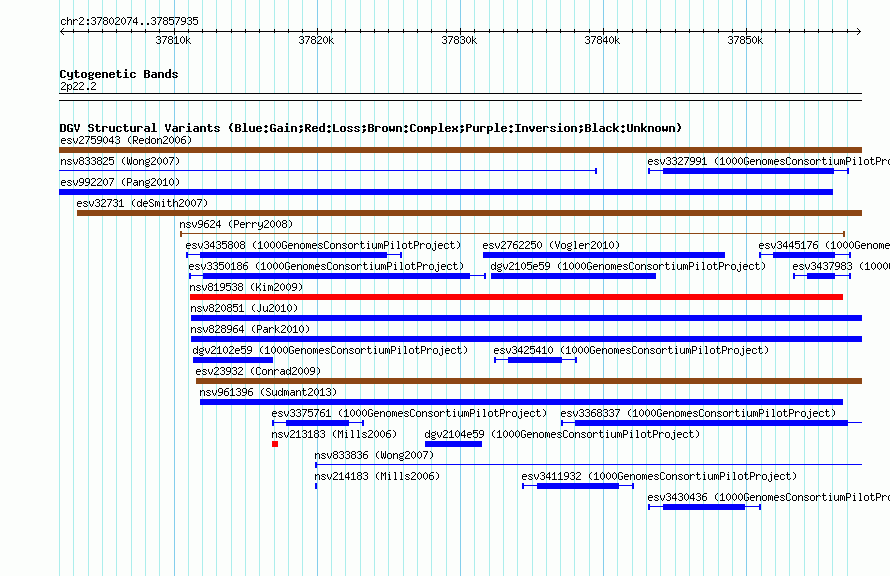This screenshot has height=576, width=890.
Task: Click the esv2759043 (Redon2006) brown variant bar
Action: click(x=460, y=150)
